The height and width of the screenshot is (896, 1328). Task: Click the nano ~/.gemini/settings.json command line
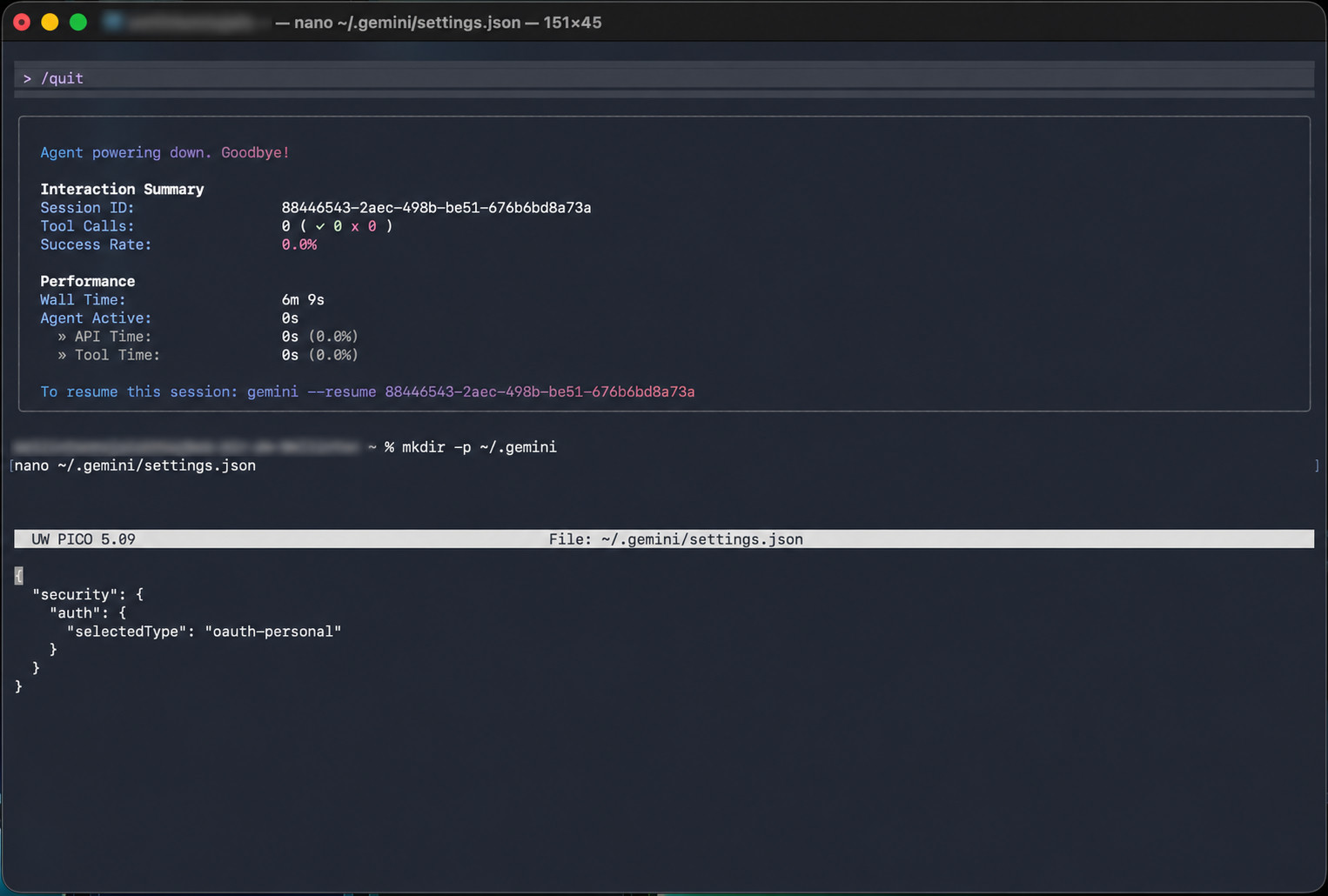[x=135, y=465]
